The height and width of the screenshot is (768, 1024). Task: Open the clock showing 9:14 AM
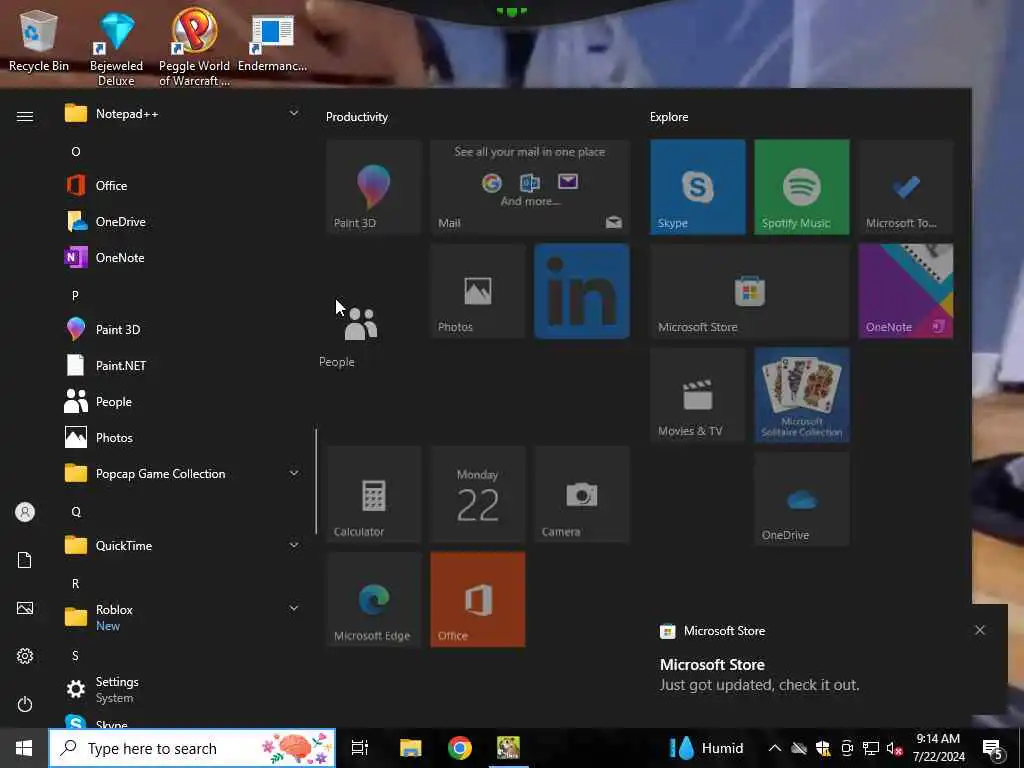click(x=938, y=748)
